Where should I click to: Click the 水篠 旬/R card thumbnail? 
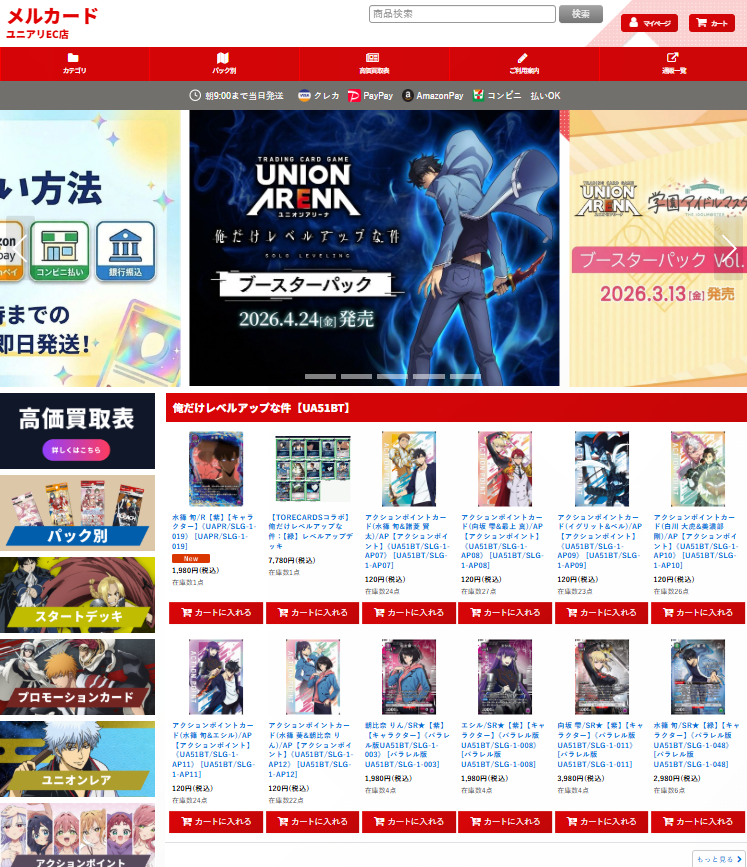(x=216, y=469)
